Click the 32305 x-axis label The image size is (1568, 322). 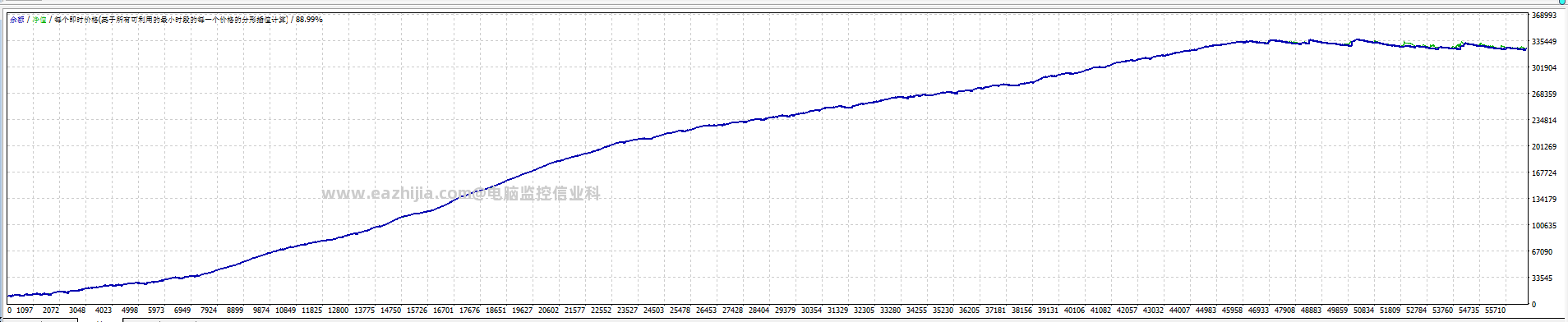pos(865,310)
